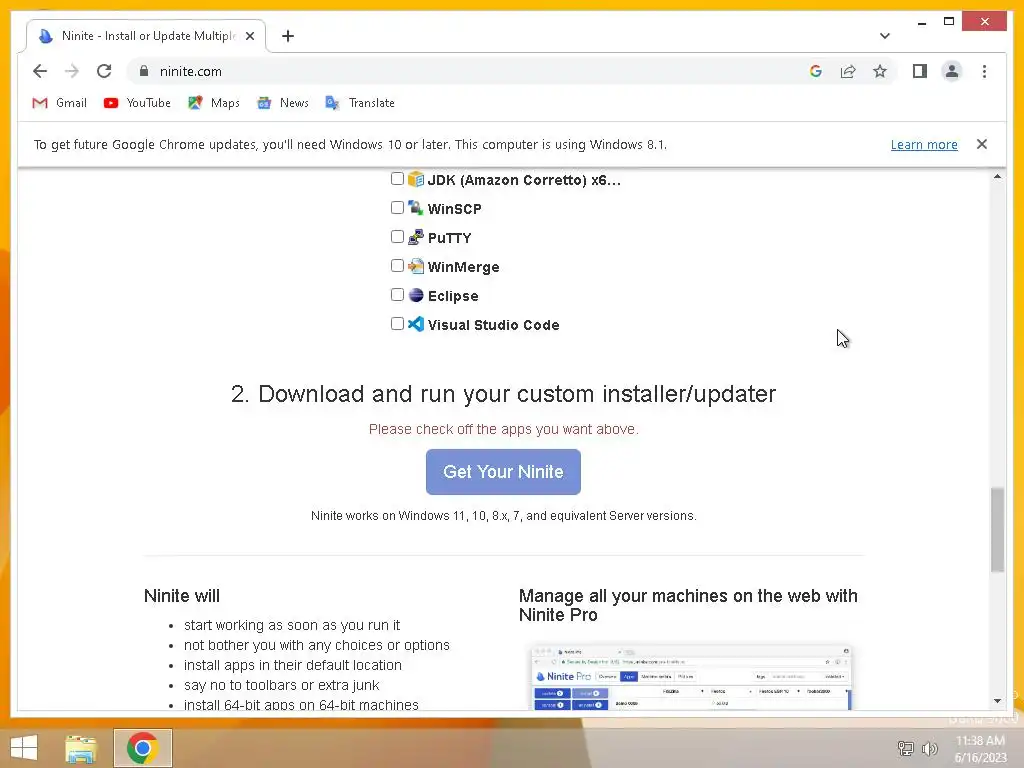This screenshot has height=768, width=1024.
Task: Bookmark this page with the star icon
Action: [x=880, y=71]
